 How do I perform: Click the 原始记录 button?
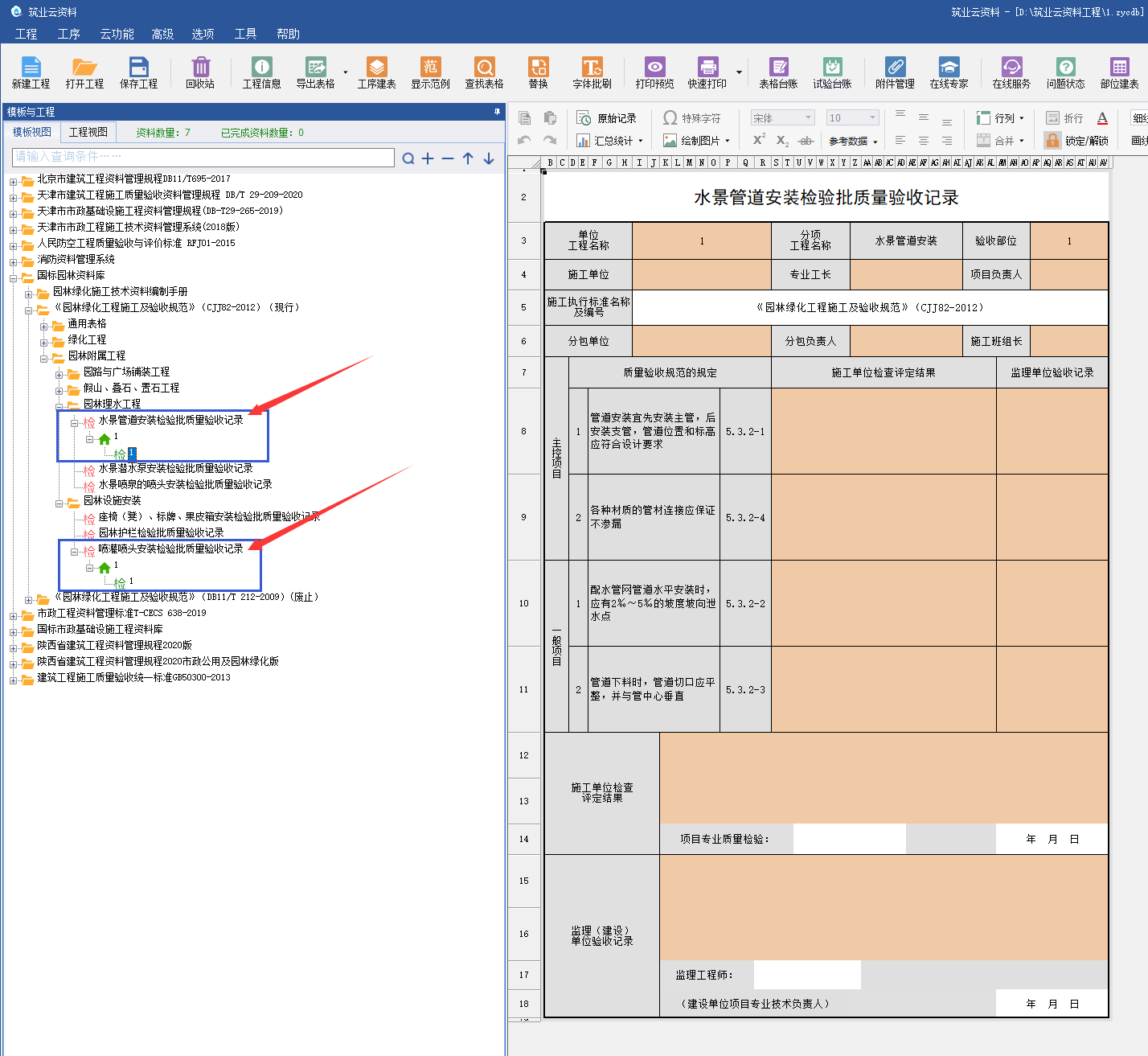[607, 118]
